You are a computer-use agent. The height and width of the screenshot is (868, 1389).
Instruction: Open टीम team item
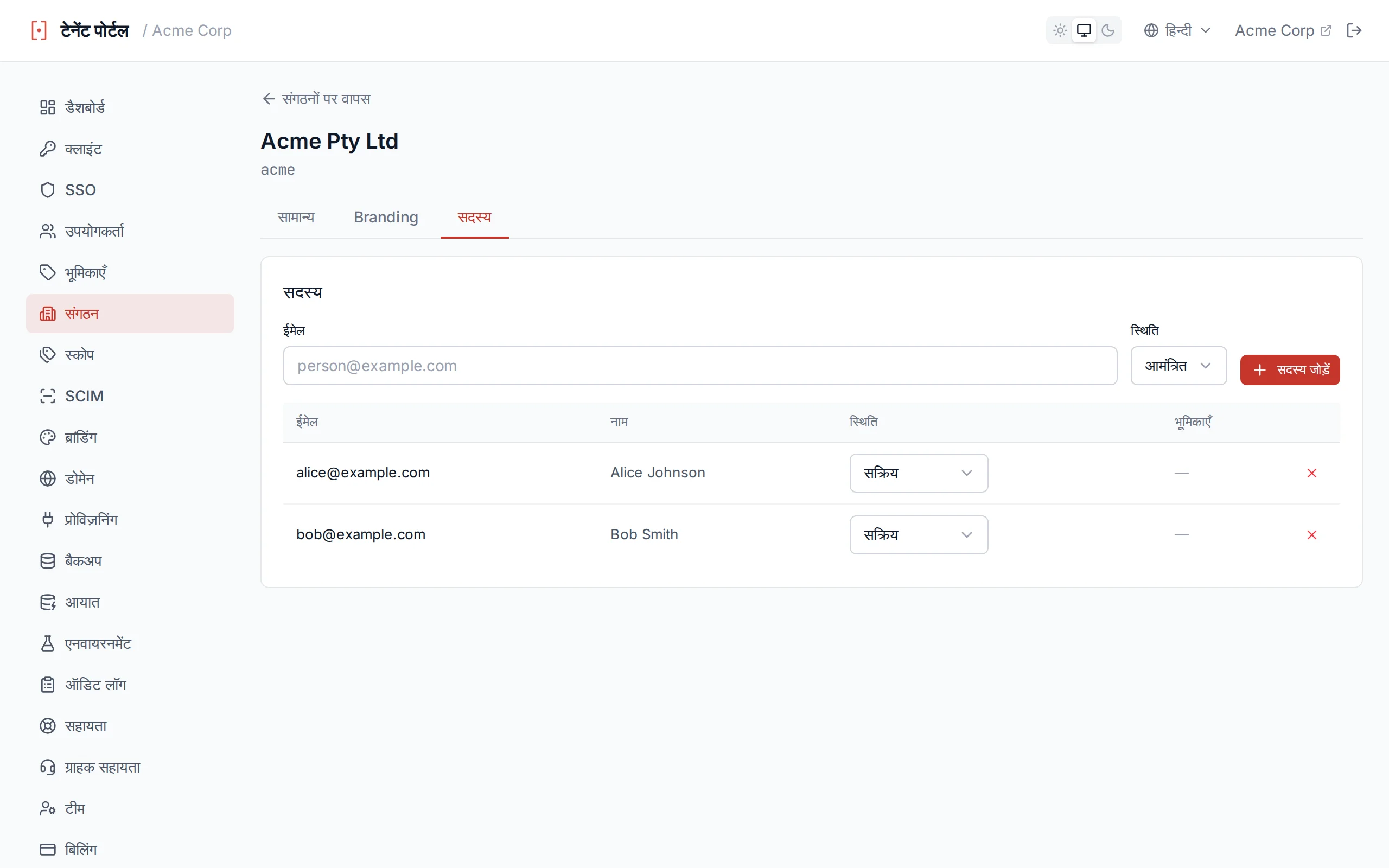(130, 808)
